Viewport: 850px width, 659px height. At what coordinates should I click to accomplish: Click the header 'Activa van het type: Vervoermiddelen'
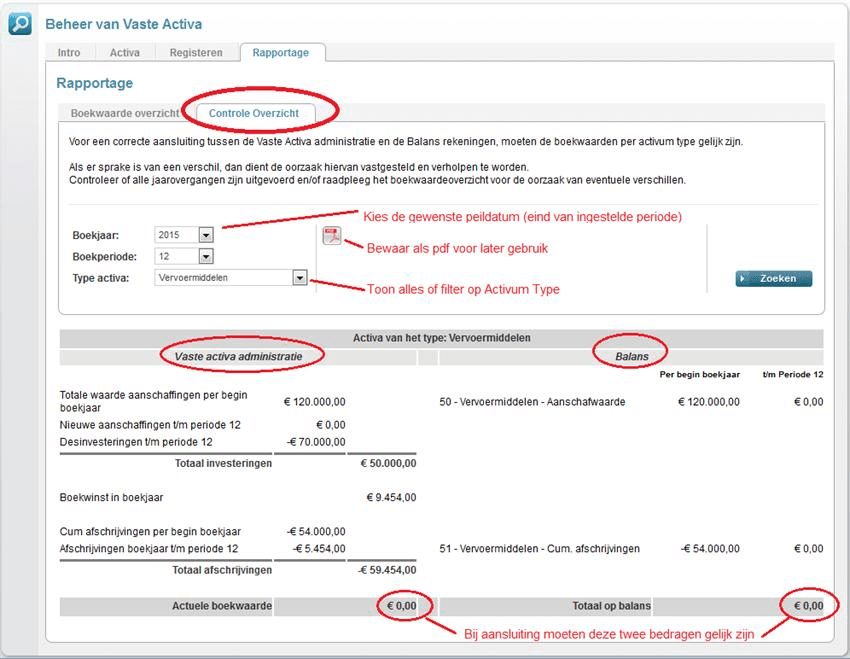442,338
